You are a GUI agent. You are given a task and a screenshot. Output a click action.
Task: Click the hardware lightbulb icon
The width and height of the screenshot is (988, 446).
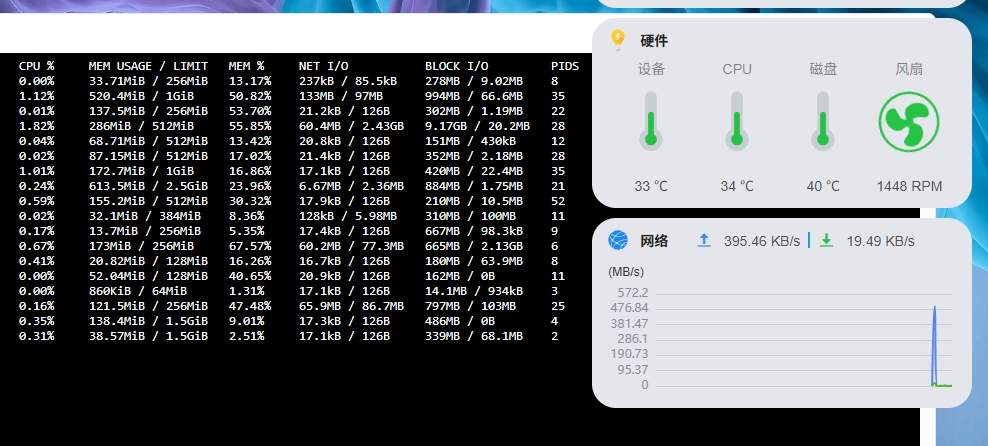coord(618,40)
